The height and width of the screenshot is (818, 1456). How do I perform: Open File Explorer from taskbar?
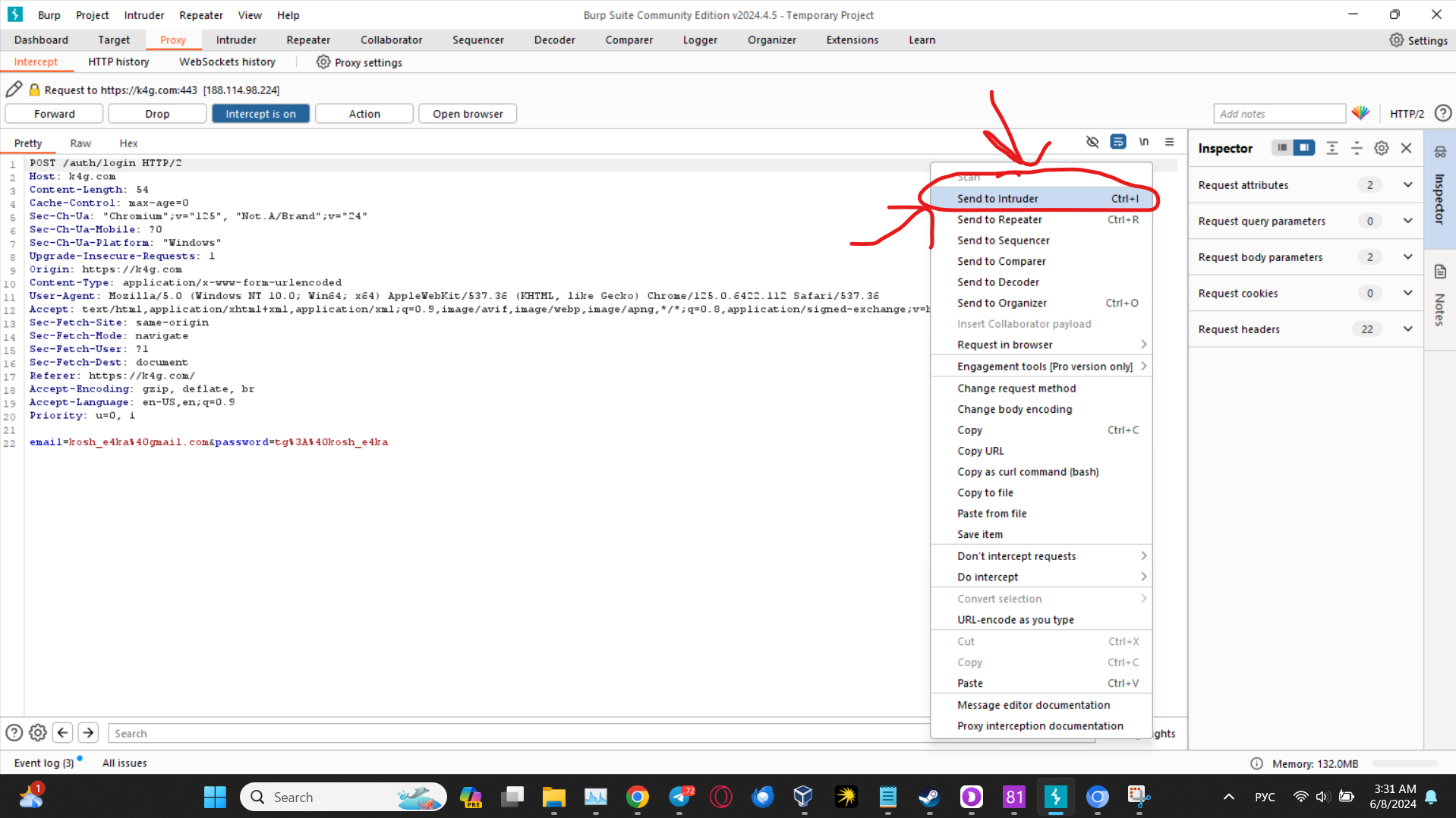pyautogui.click(x=554, y=797)
